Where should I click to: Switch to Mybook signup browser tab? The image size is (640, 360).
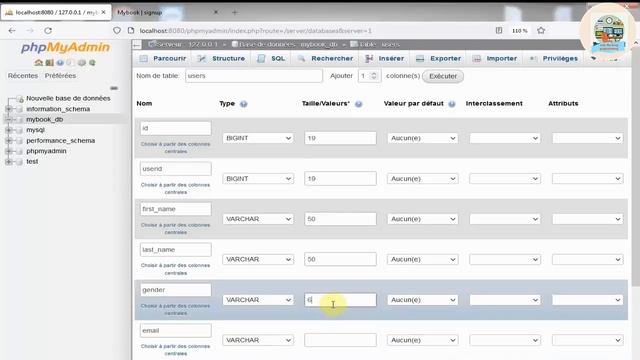140,12
